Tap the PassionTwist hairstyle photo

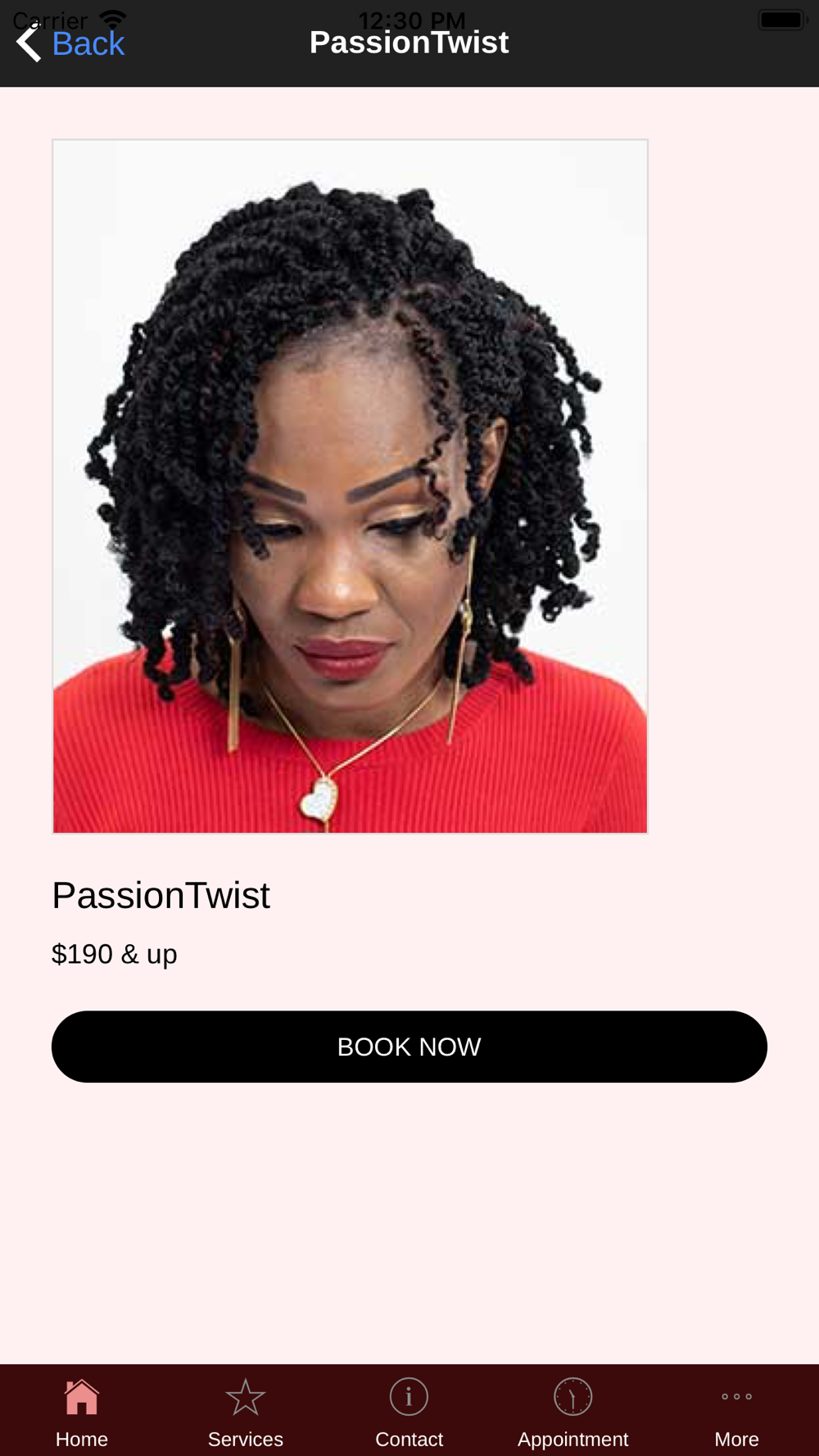tap(351, 486)
